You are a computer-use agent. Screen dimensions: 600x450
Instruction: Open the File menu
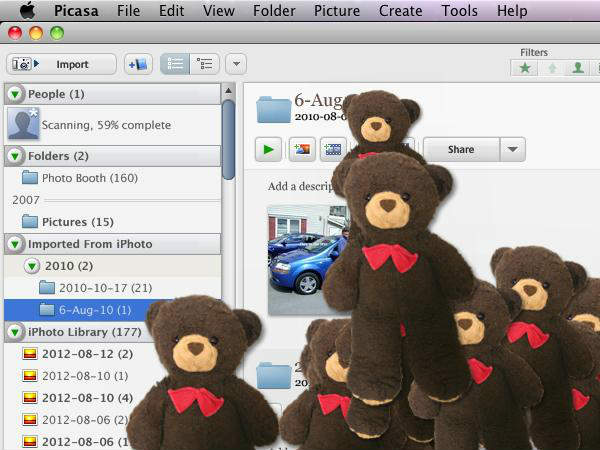tap(129, 11)
